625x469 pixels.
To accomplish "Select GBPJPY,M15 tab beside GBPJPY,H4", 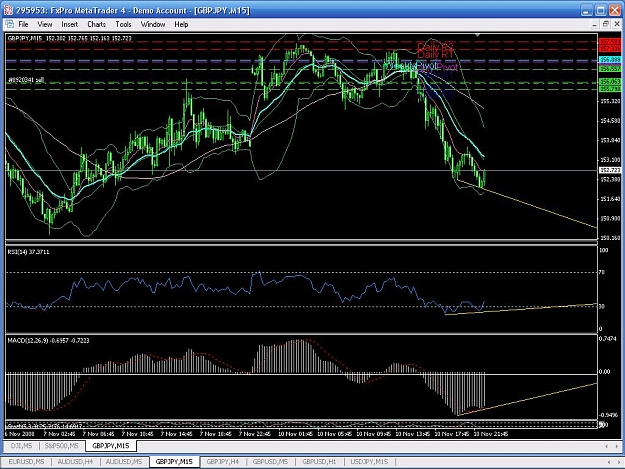I will pos(174,461).
